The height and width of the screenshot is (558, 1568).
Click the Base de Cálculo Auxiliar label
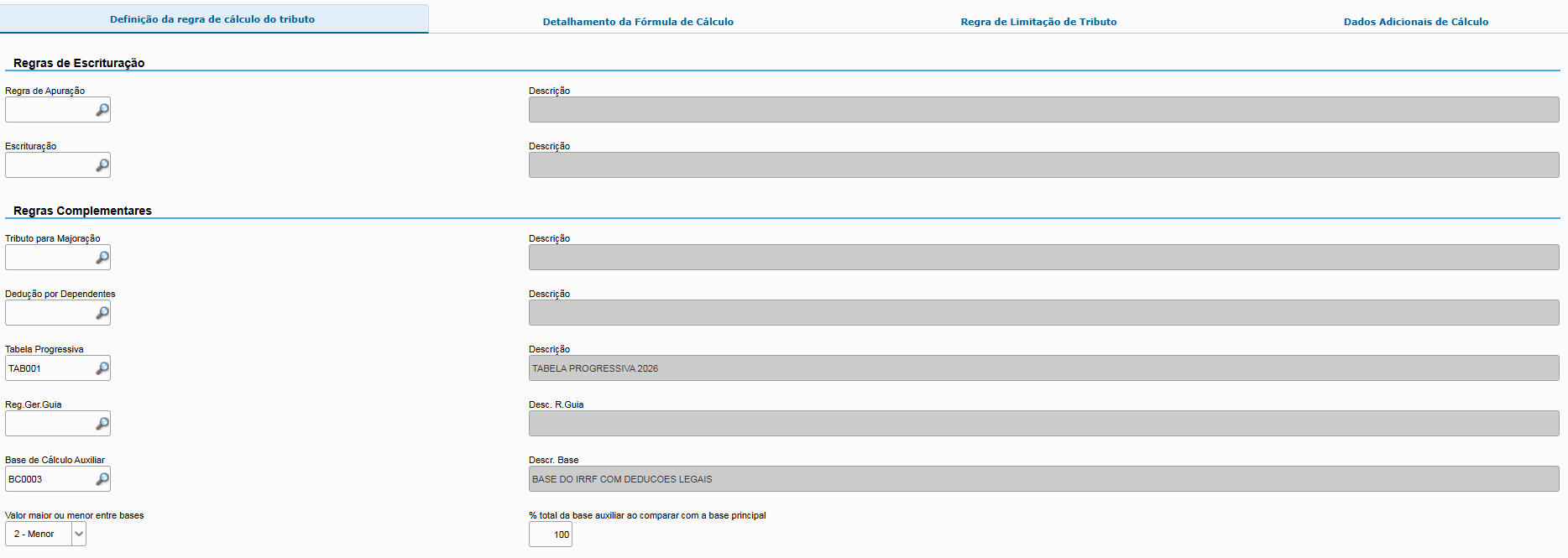click(x=55, y=460)
